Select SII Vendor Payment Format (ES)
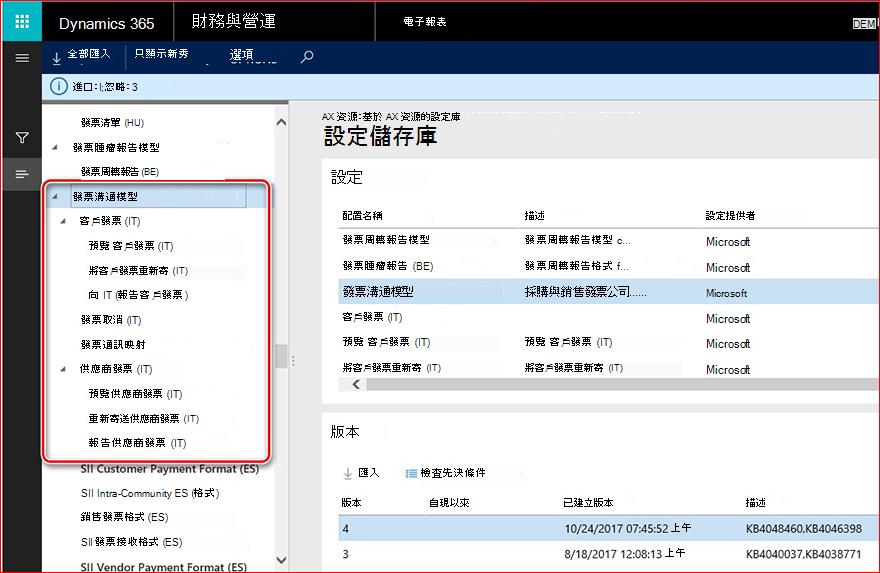Viewport: 880px width, 573px height. click(x=163, y=567)
